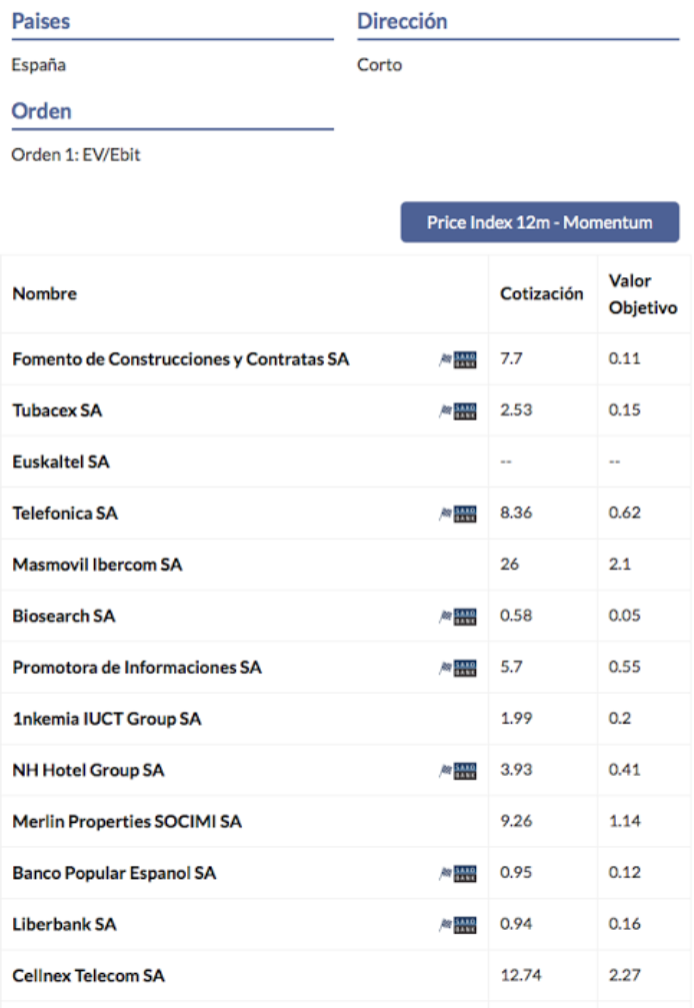This screenshot has height=1008, width=694.
Task: Open Cellnex Telecom SA row
Action: (89, 976)
